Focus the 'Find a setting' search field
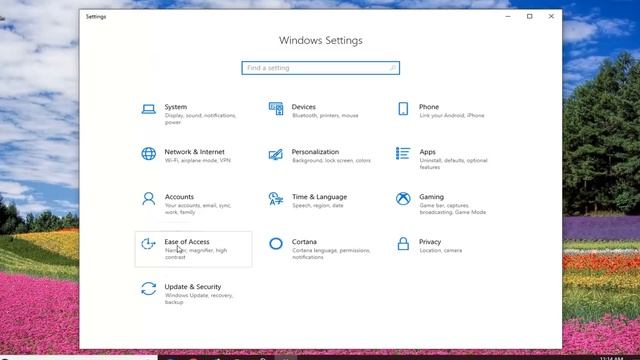The height and width of the screenshot is (360, 640). point(320,68)
